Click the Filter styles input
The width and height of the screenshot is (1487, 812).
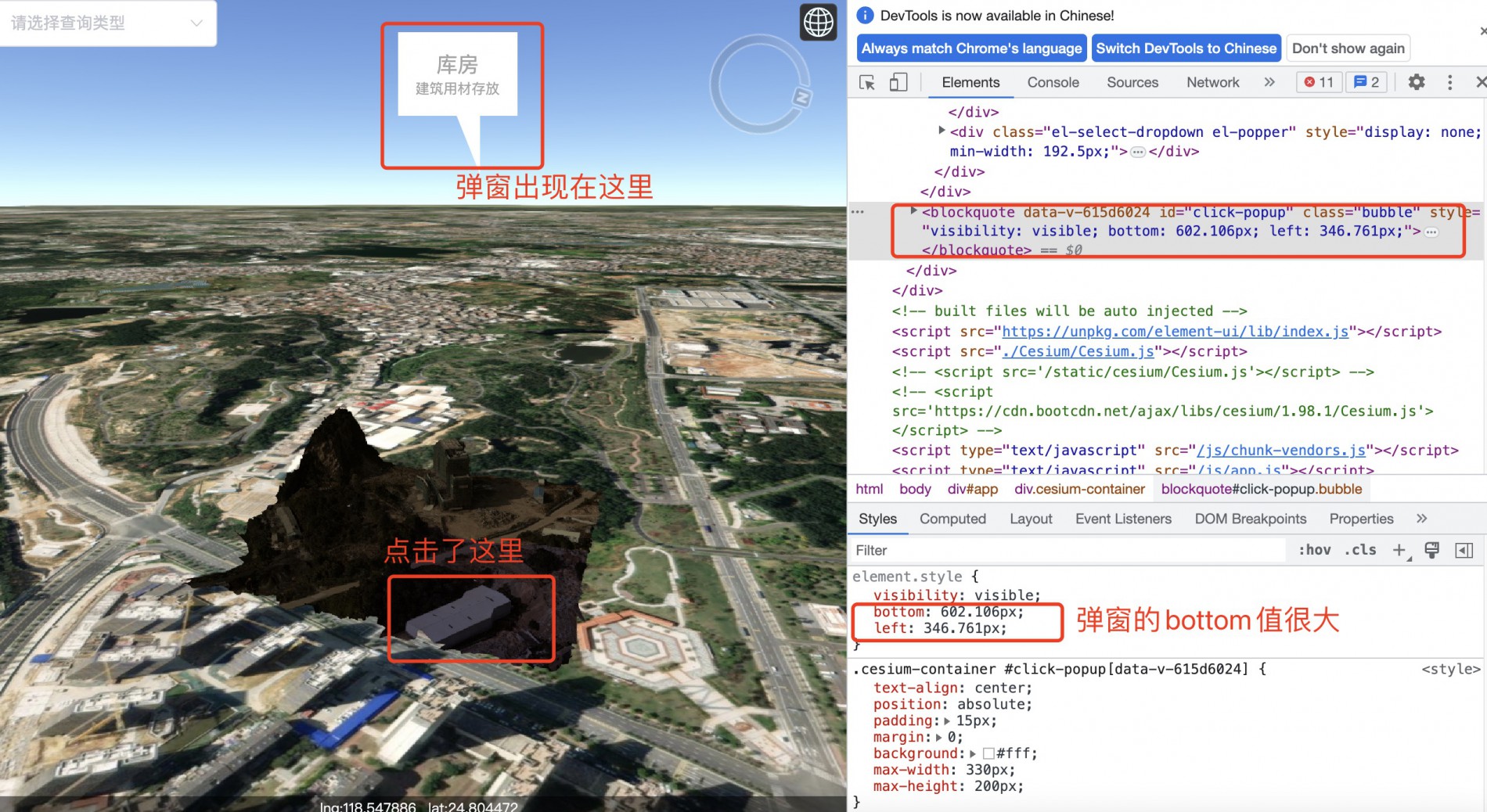1068,551
